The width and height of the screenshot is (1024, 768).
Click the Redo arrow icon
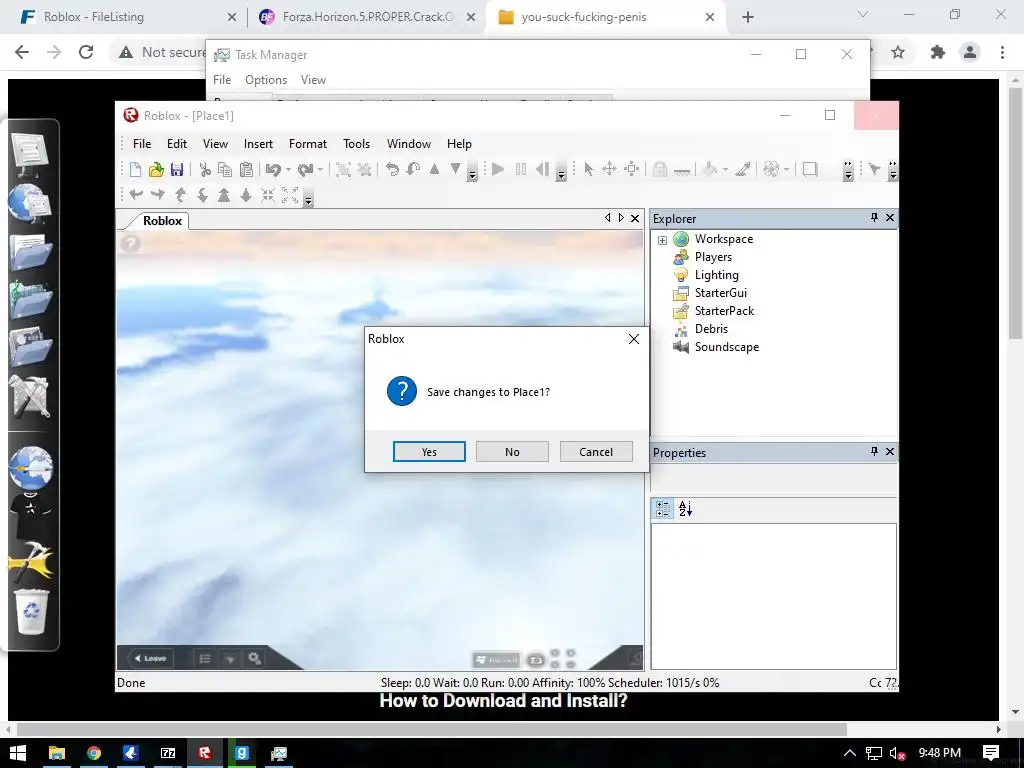305,170
